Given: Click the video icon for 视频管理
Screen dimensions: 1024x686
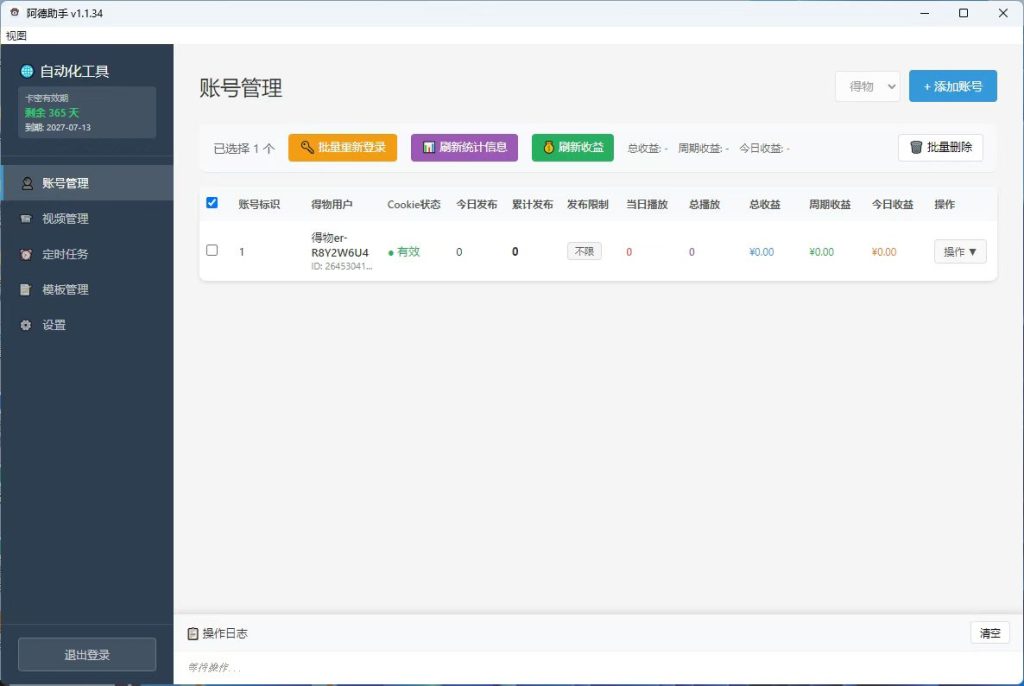Looking at the screenshot, I should [x=26, y=219].
